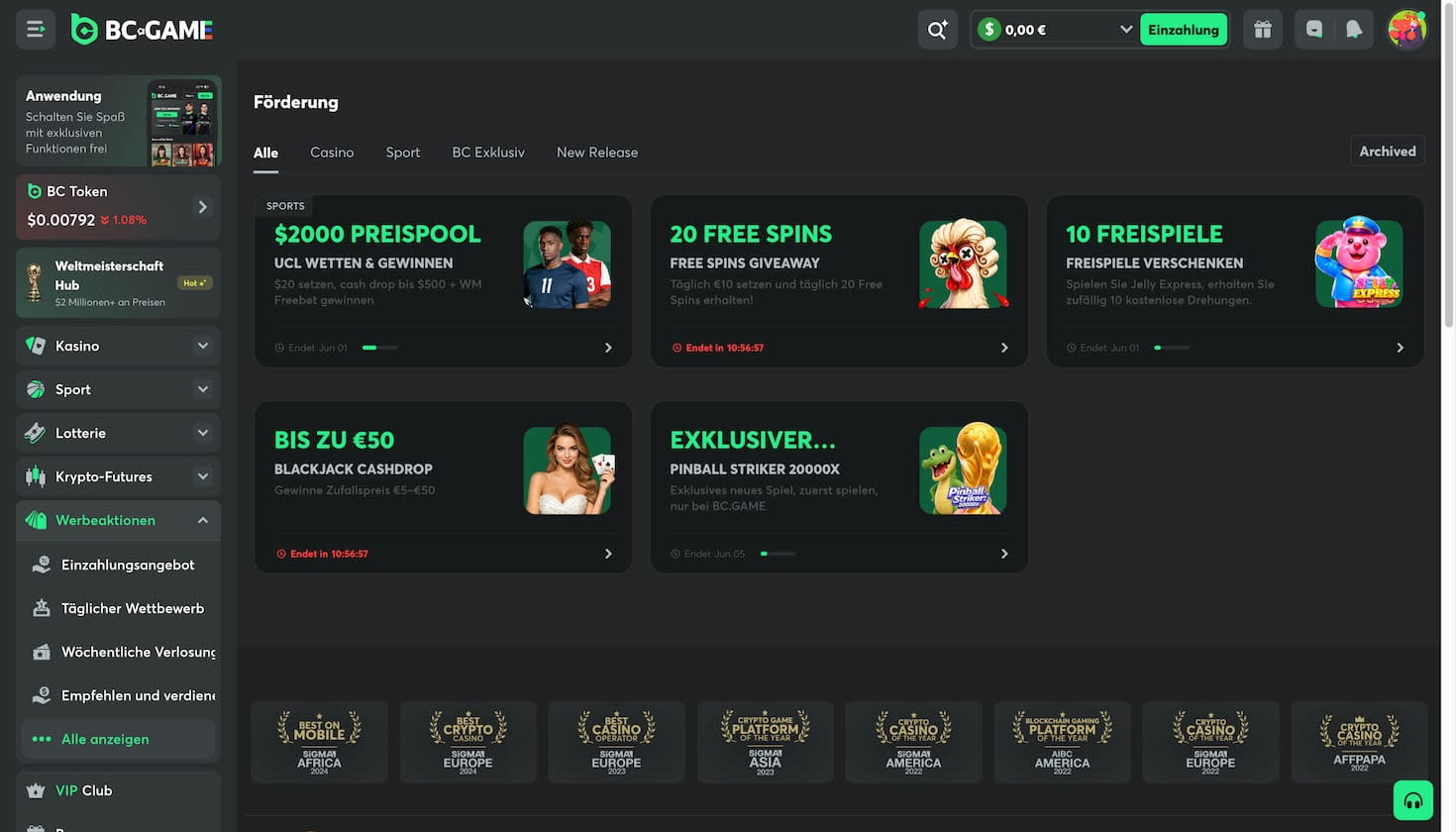
Task: Click the Werbeaktionen tag icon
Action: (36, 520)
